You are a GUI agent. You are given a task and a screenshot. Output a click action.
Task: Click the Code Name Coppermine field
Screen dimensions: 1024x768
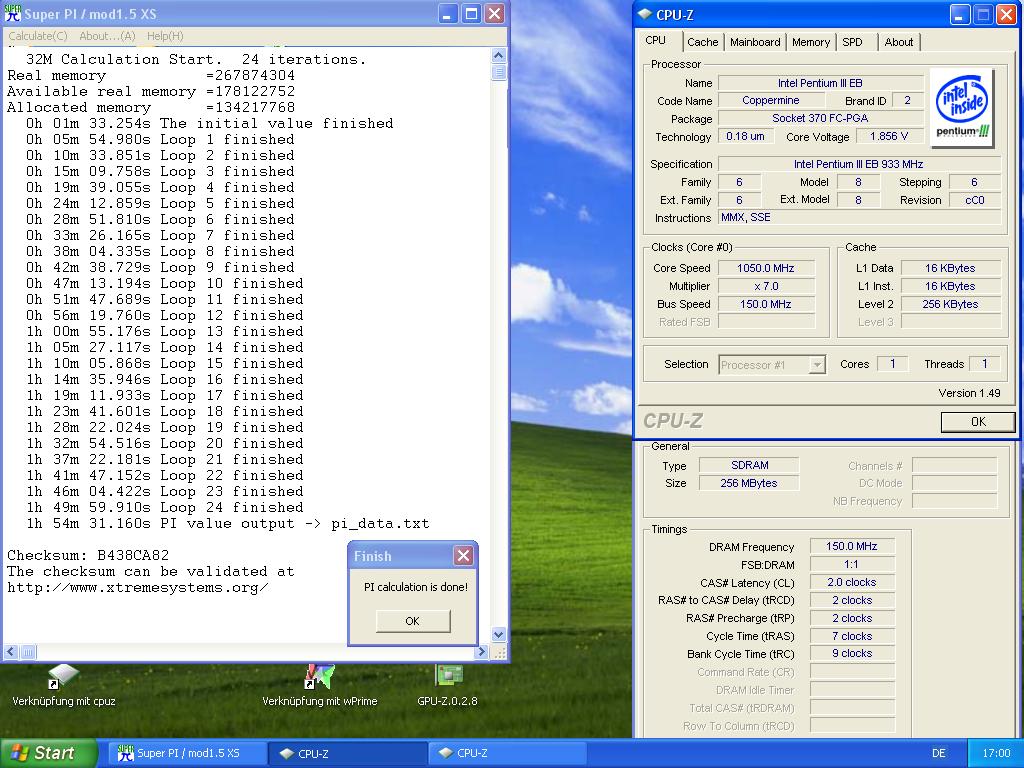[771, 101]
